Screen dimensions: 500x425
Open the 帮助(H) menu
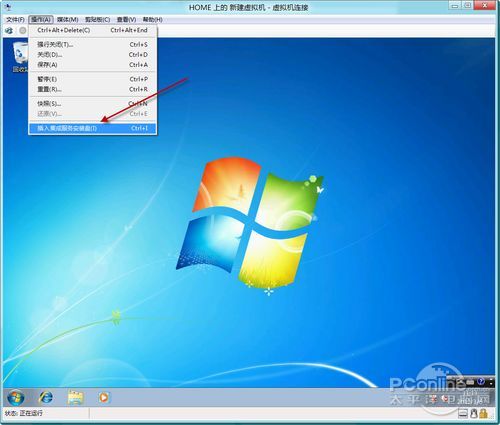(x=153, y=20)
